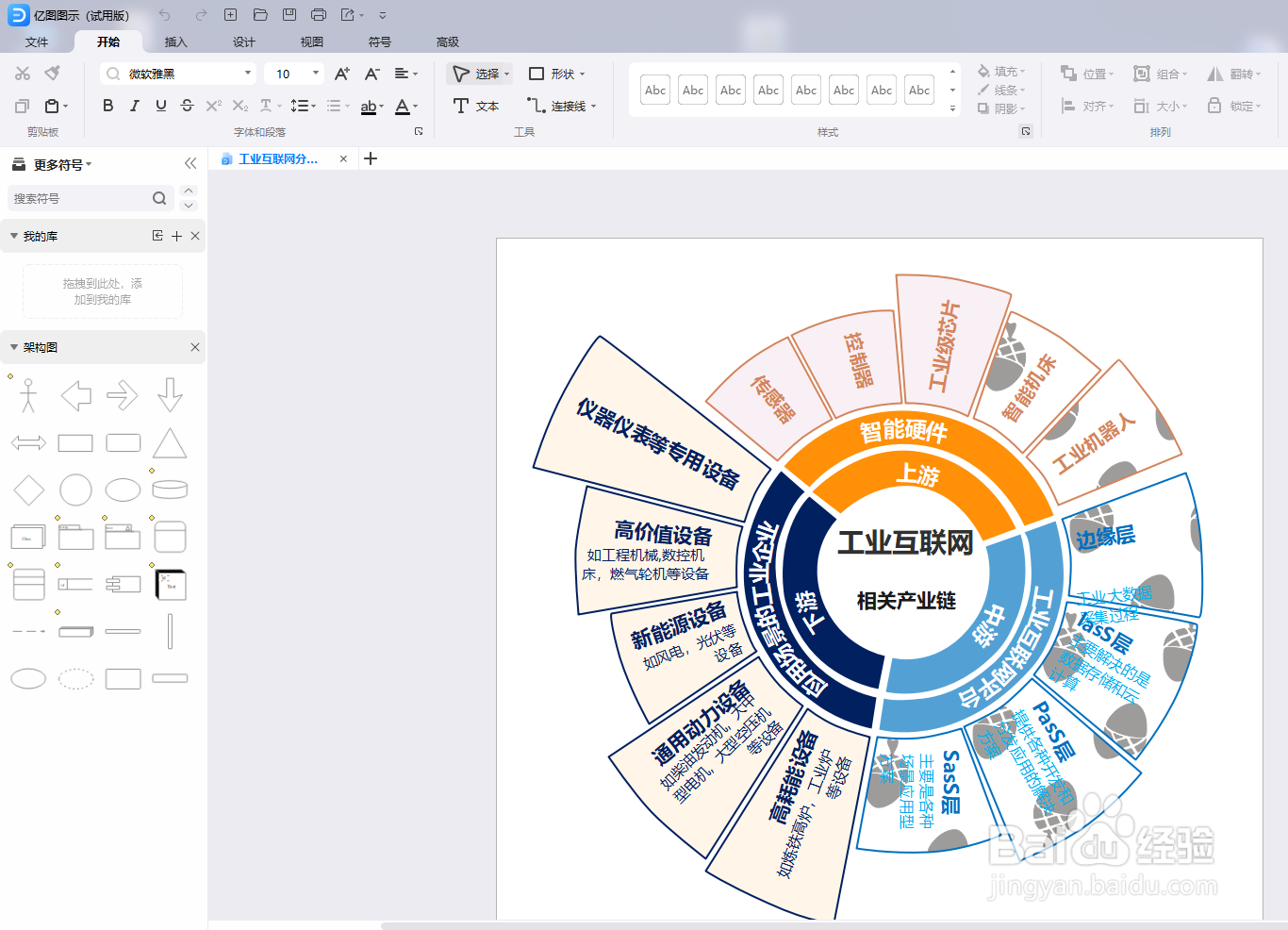Screen dimensions: 1288x930
Task: Paste using clipboard icon
Action: (53, 106)
